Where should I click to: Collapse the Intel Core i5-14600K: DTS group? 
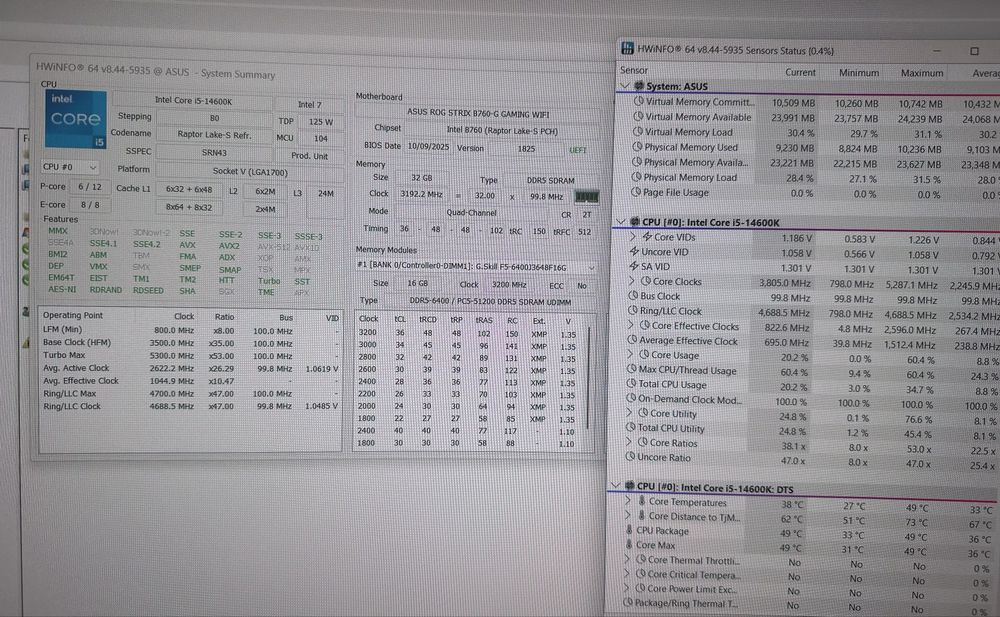point(615,486)
